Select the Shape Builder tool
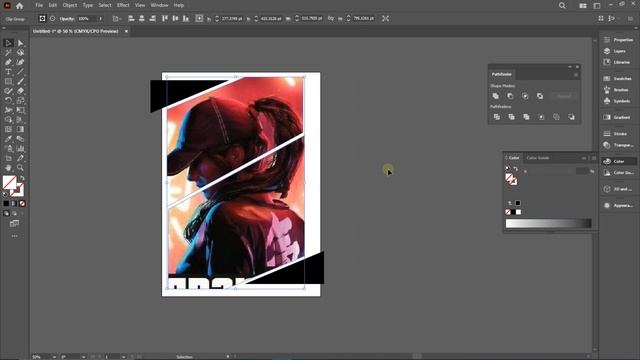640x360 pixels. point(8,120)
